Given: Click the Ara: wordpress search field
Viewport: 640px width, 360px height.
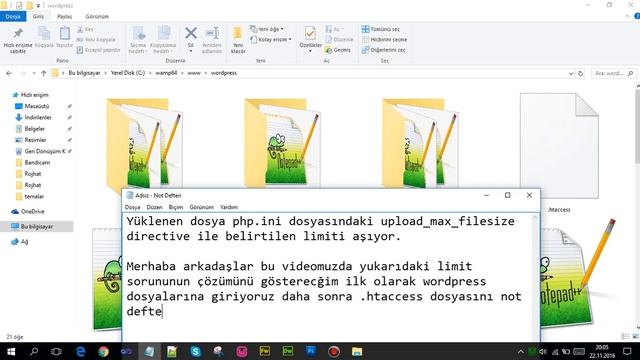Looking at the screenshot, I should [613, 73].
